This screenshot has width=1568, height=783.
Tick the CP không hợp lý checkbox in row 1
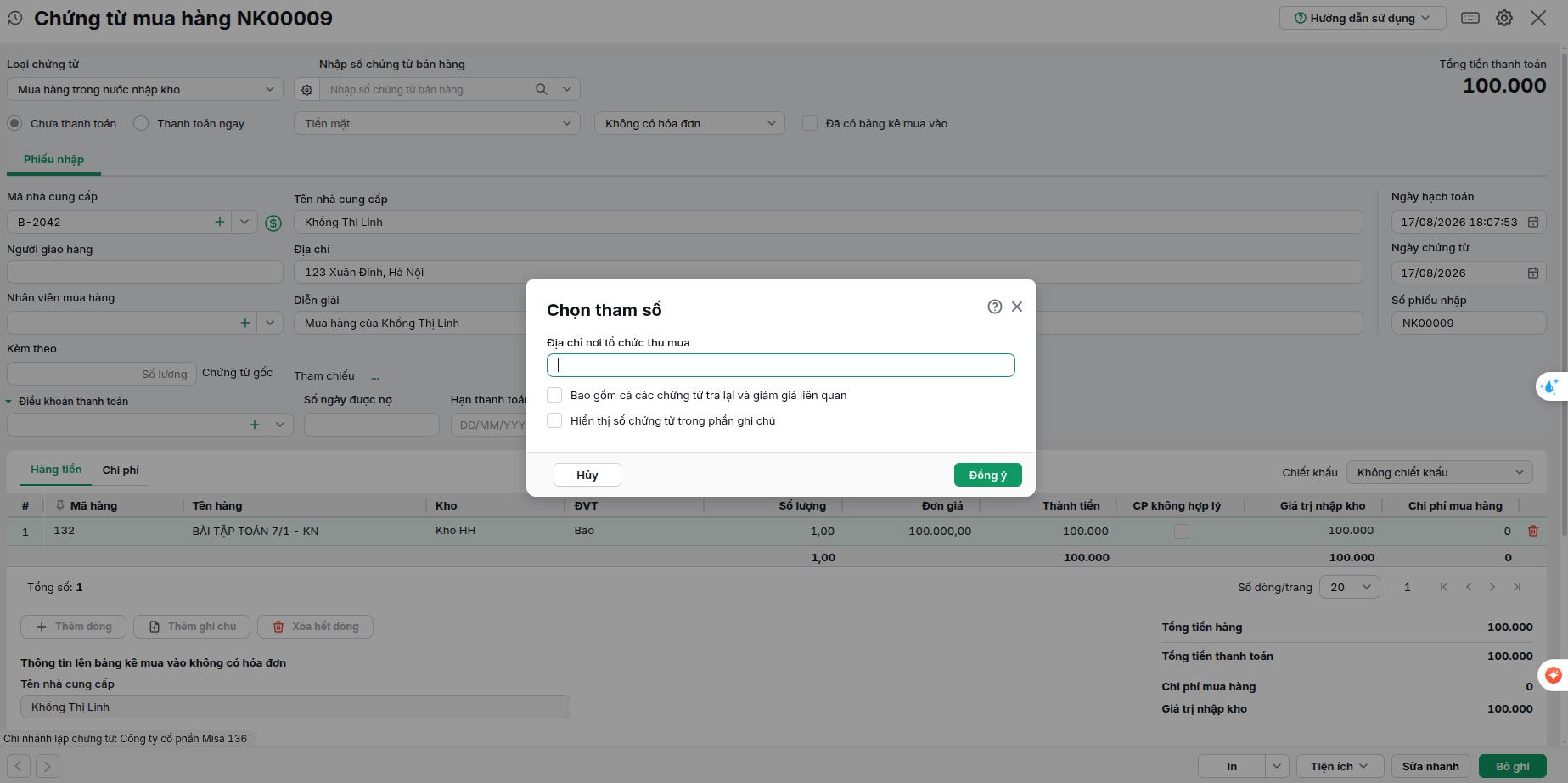pos(1182,532)
